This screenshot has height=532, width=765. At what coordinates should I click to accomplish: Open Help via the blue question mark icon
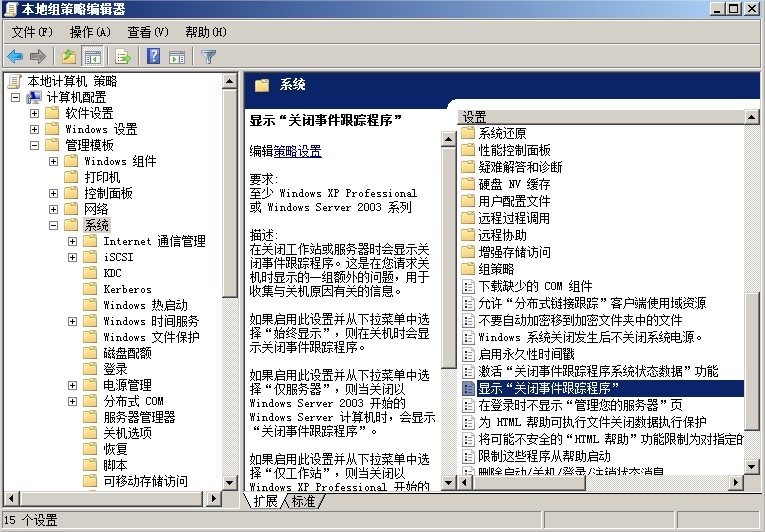tap(154, 56)
